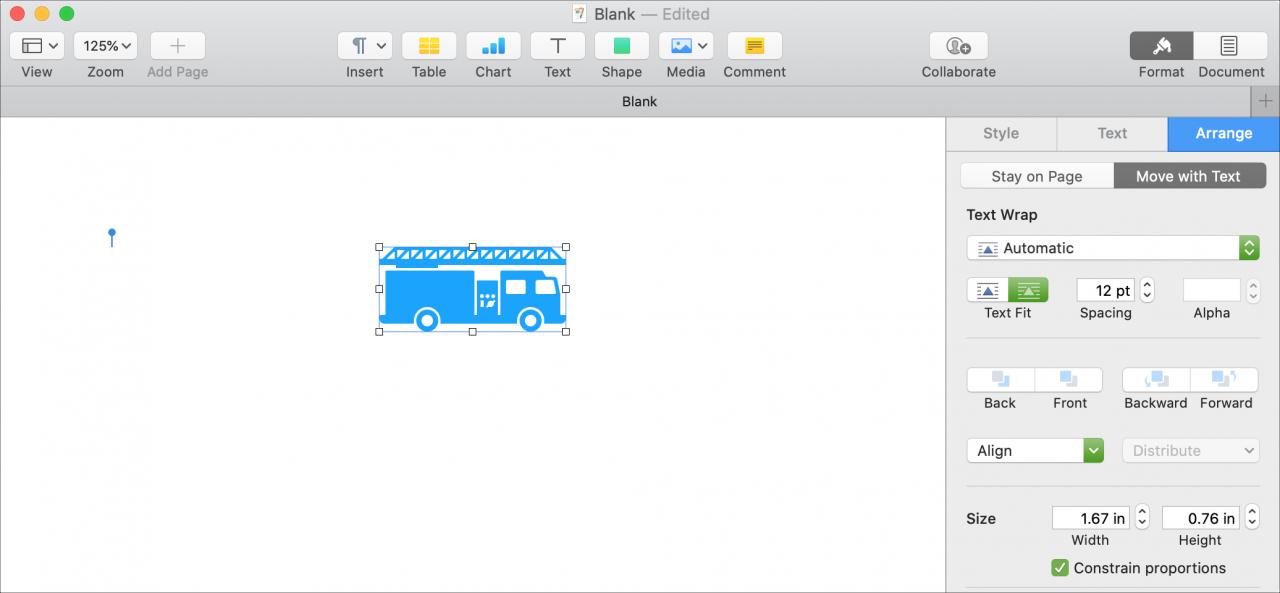Screen dimensions: 1280x593
Task: Click the Alpha input field
Action: (1212, 290)
